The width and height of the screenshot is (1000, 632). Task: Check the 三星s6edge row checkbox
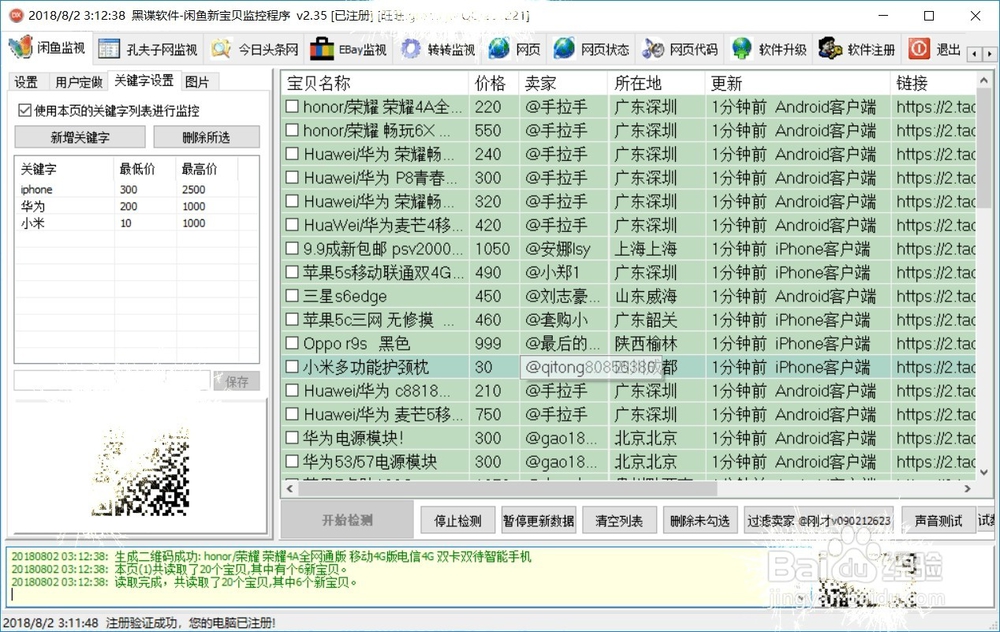point(292,296)
